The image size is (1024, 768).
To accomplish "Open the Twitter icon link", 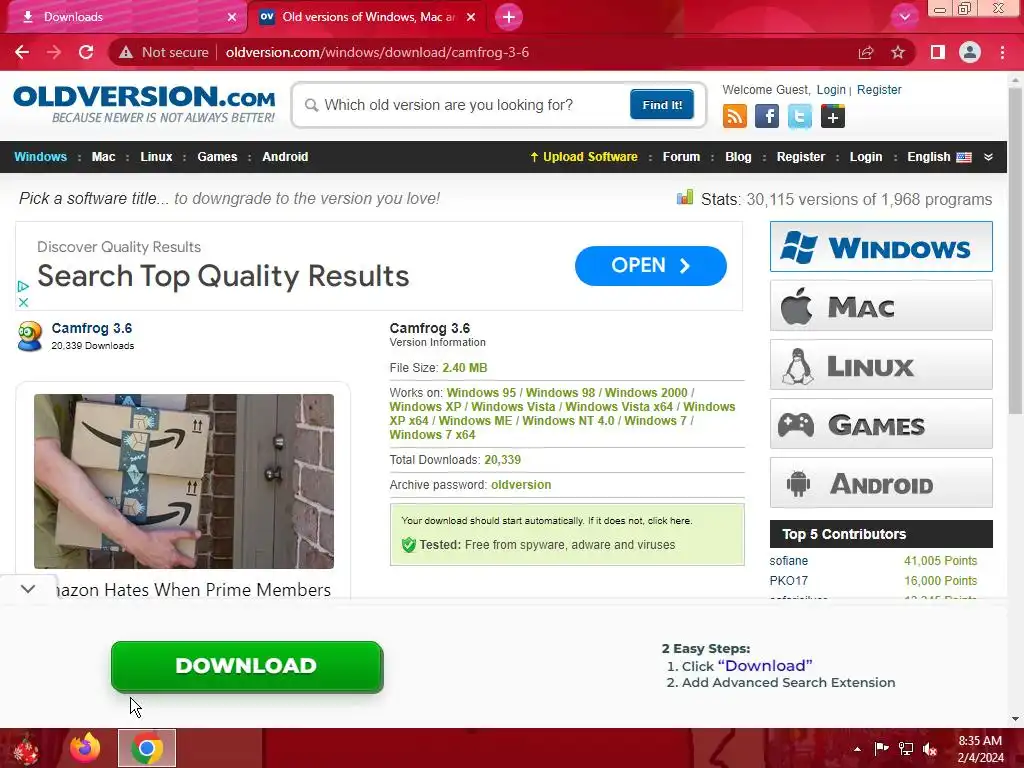I will [x=799, y=116].
